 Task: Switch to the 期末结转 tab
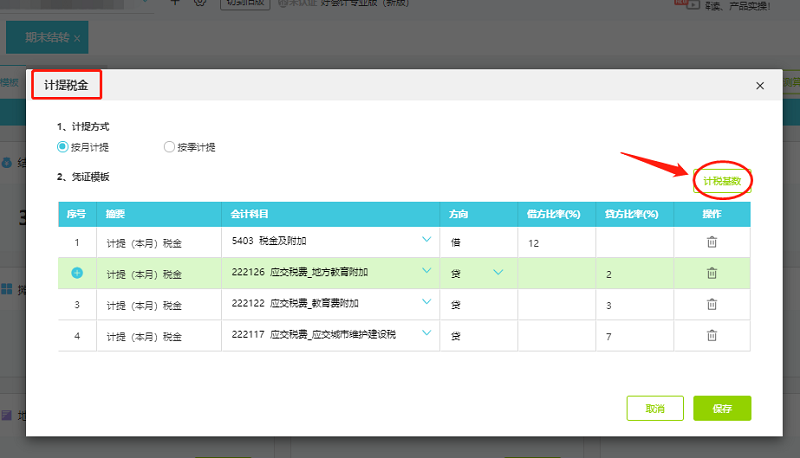coord(46,37)
